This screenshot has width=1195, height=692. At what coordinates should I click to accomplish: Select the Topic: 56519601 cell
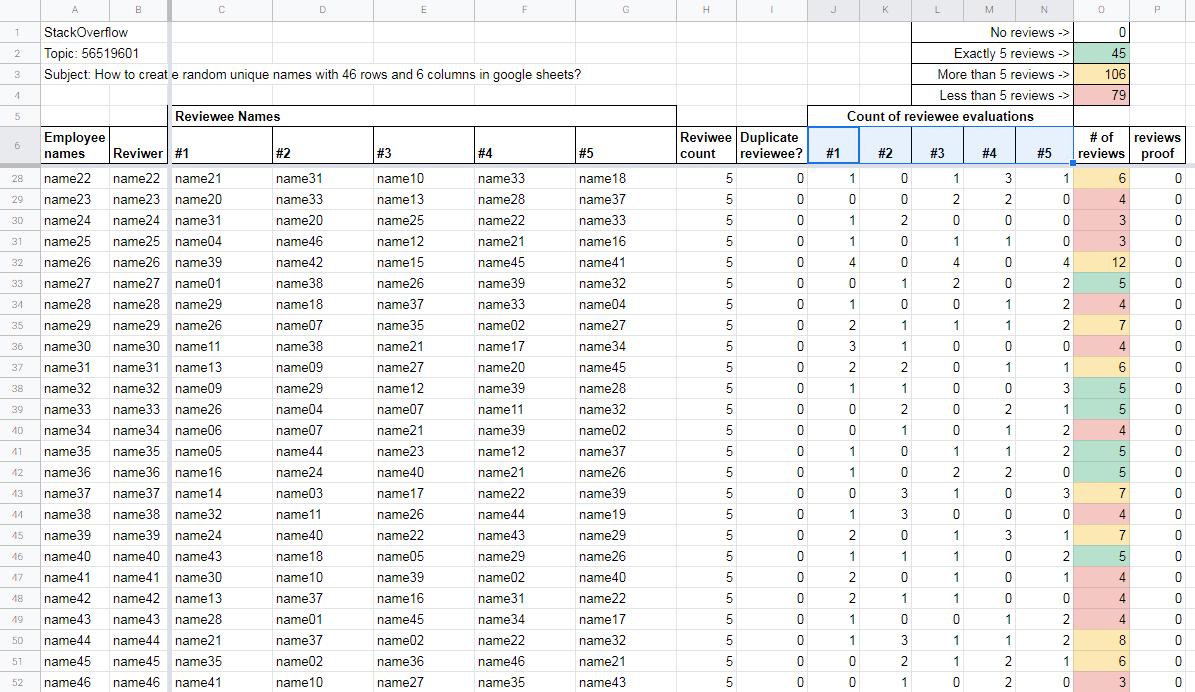click(91, 53)
